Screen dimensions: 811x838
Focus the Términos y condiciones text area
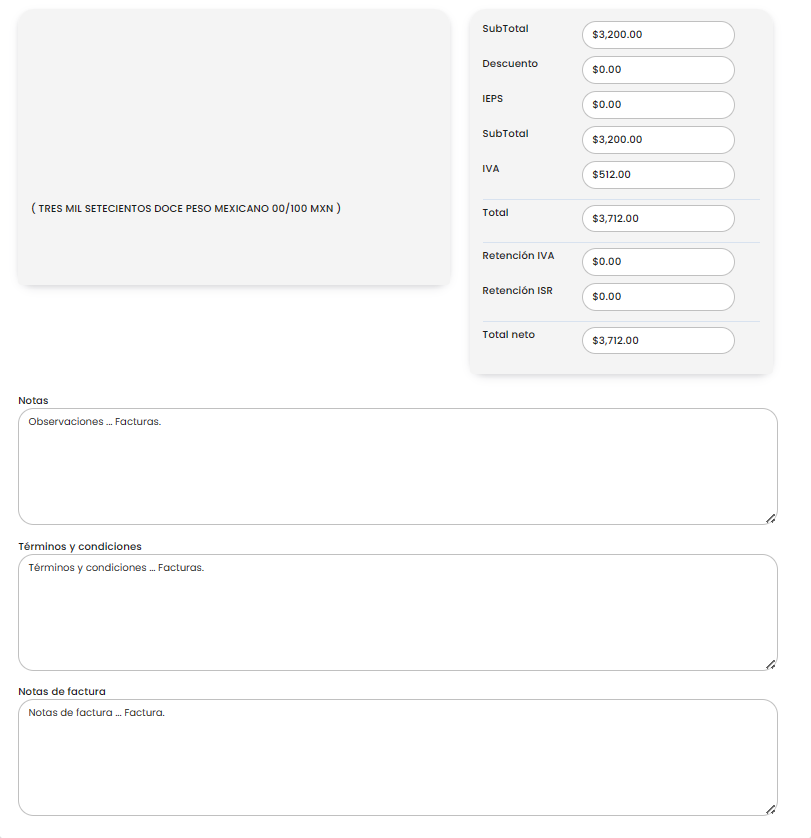(x=397, y=613)
